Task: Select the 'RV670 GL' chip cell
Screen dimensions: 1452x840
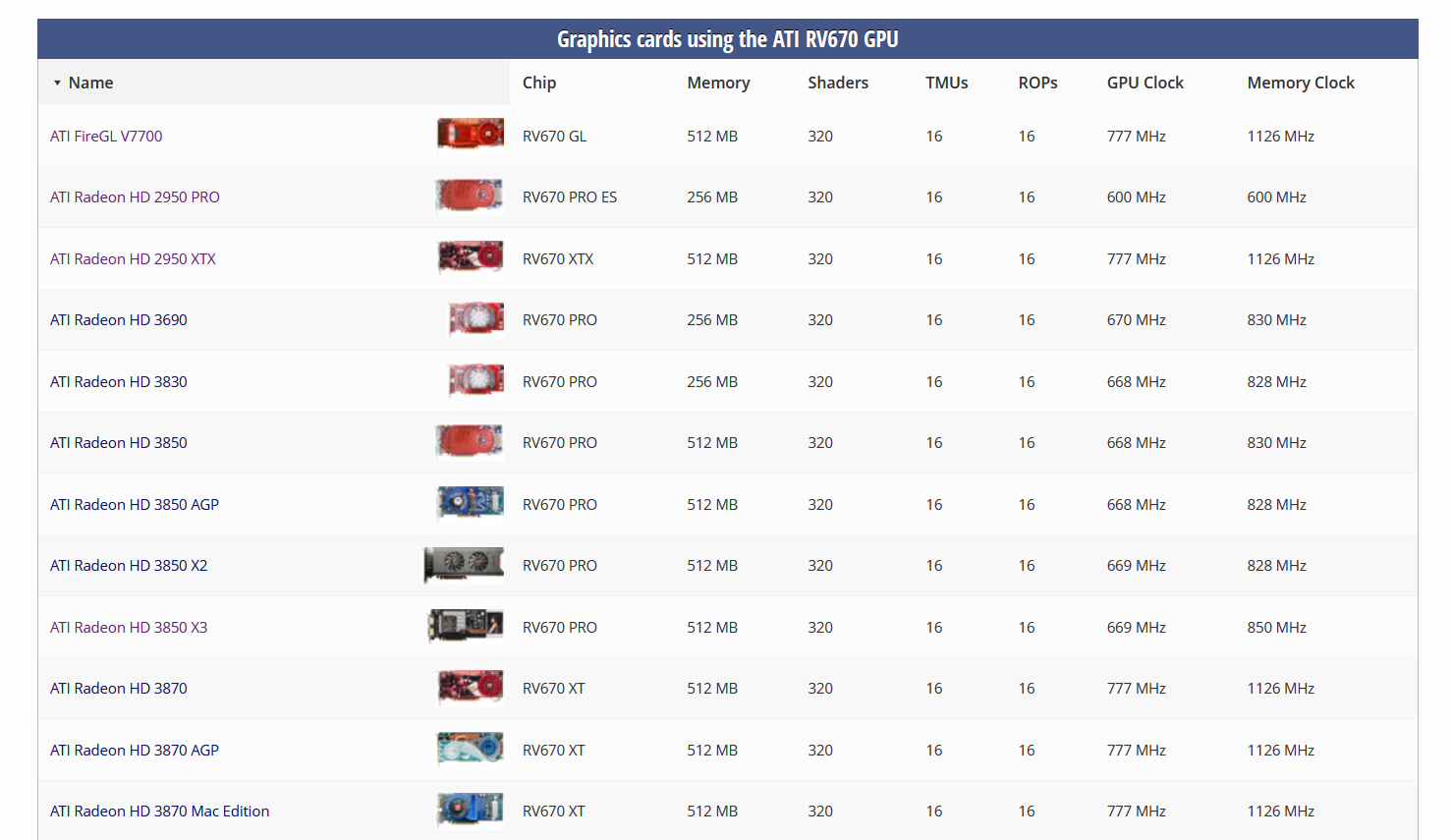Action: [555, 137]
